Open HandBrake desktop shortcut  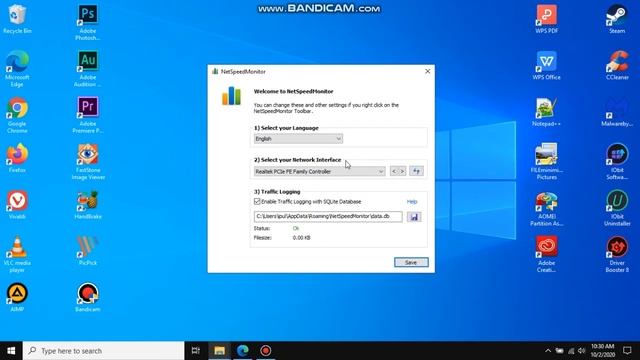[x=88, y=204]
